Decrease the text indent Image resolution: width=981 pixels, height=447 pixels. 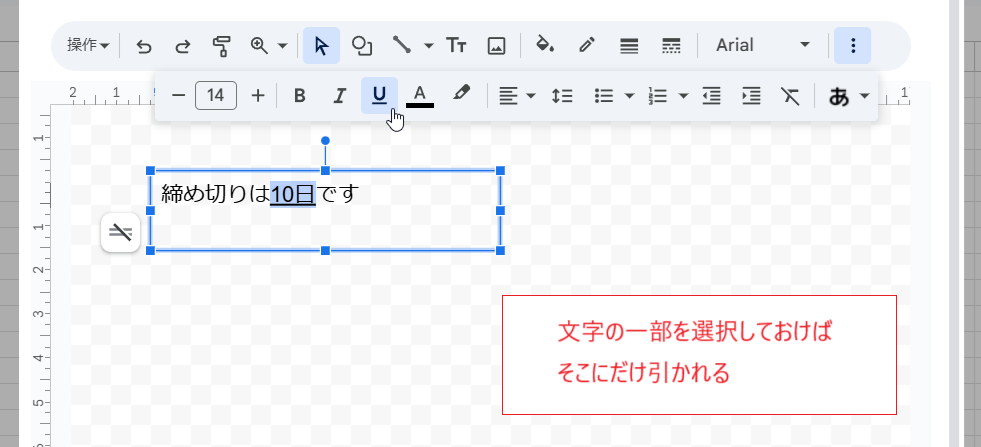click(711, 96)
